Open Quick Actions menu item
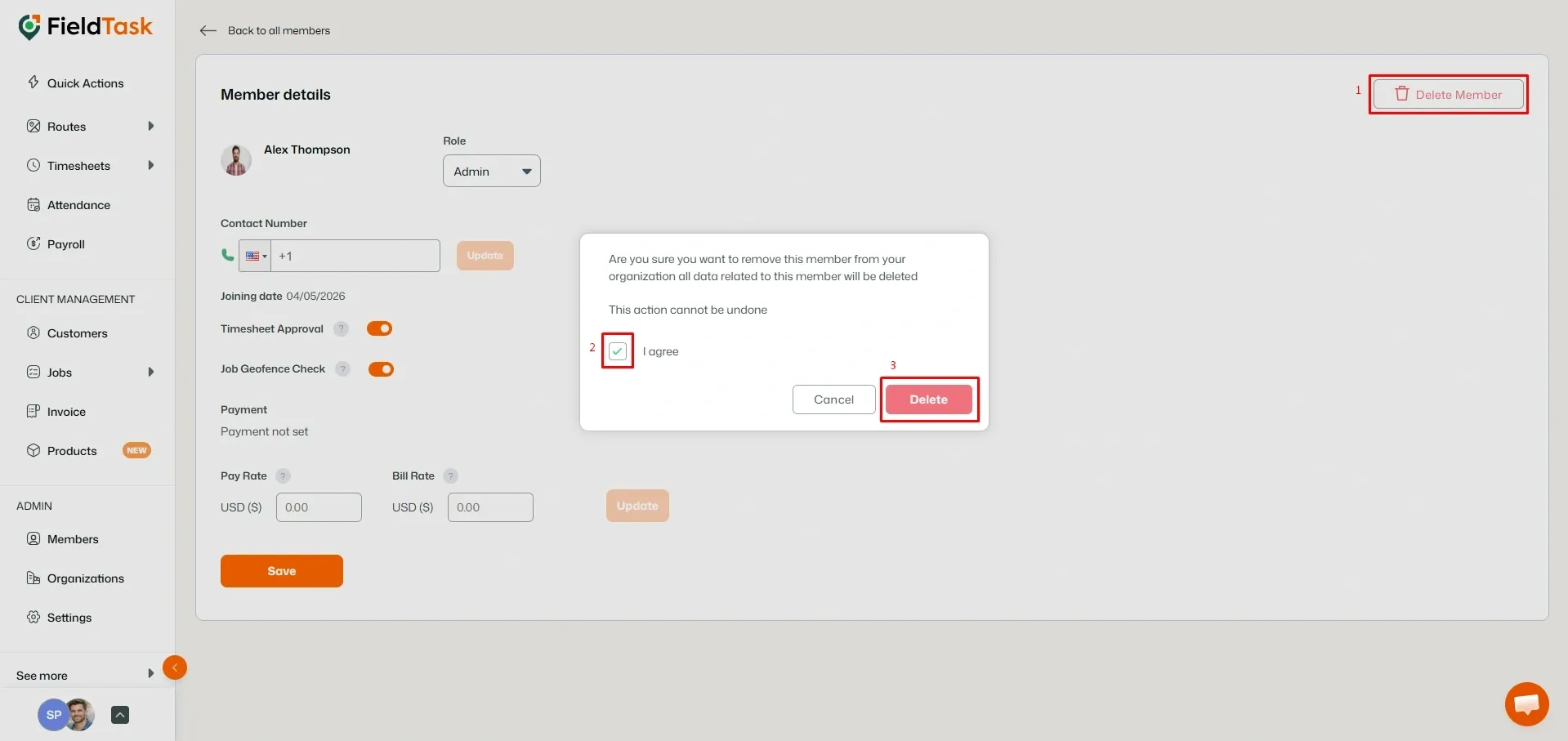Viewport: 1568px width, 741px height. pos(85,83)
